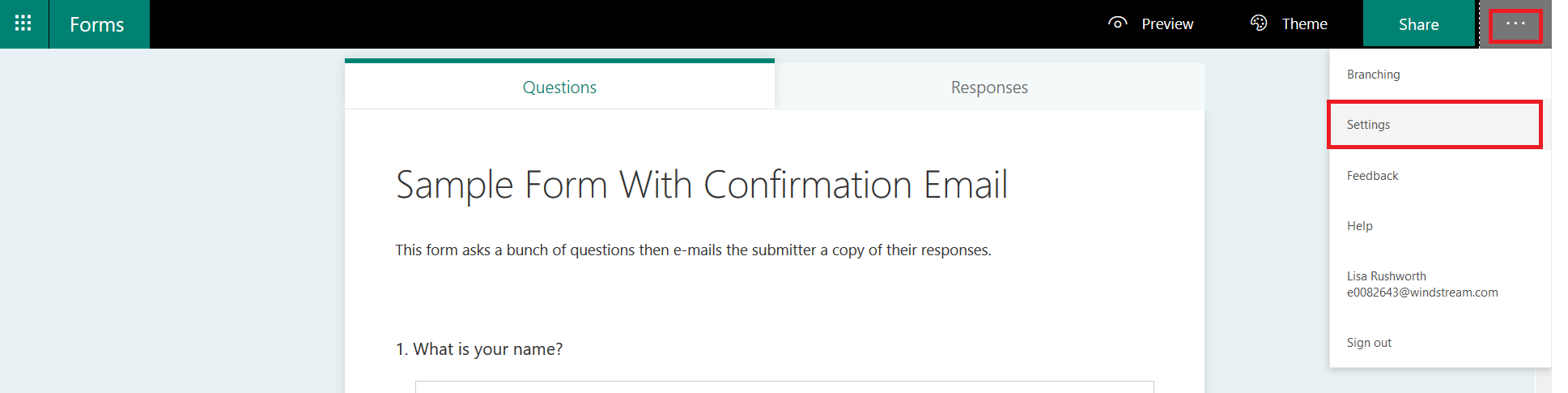The height and width of the screenshot is (393, 1568).
Task: Click the Theme palette icon
Action: pyautogui.click(x=1259, y=23)
